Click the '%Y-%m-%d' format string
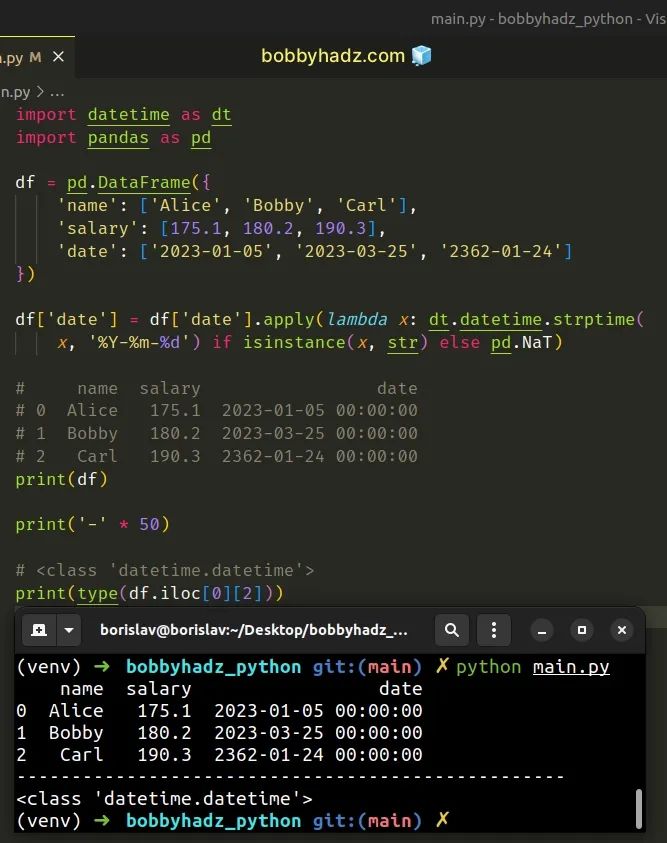667x843 pixels. (139, 342)
